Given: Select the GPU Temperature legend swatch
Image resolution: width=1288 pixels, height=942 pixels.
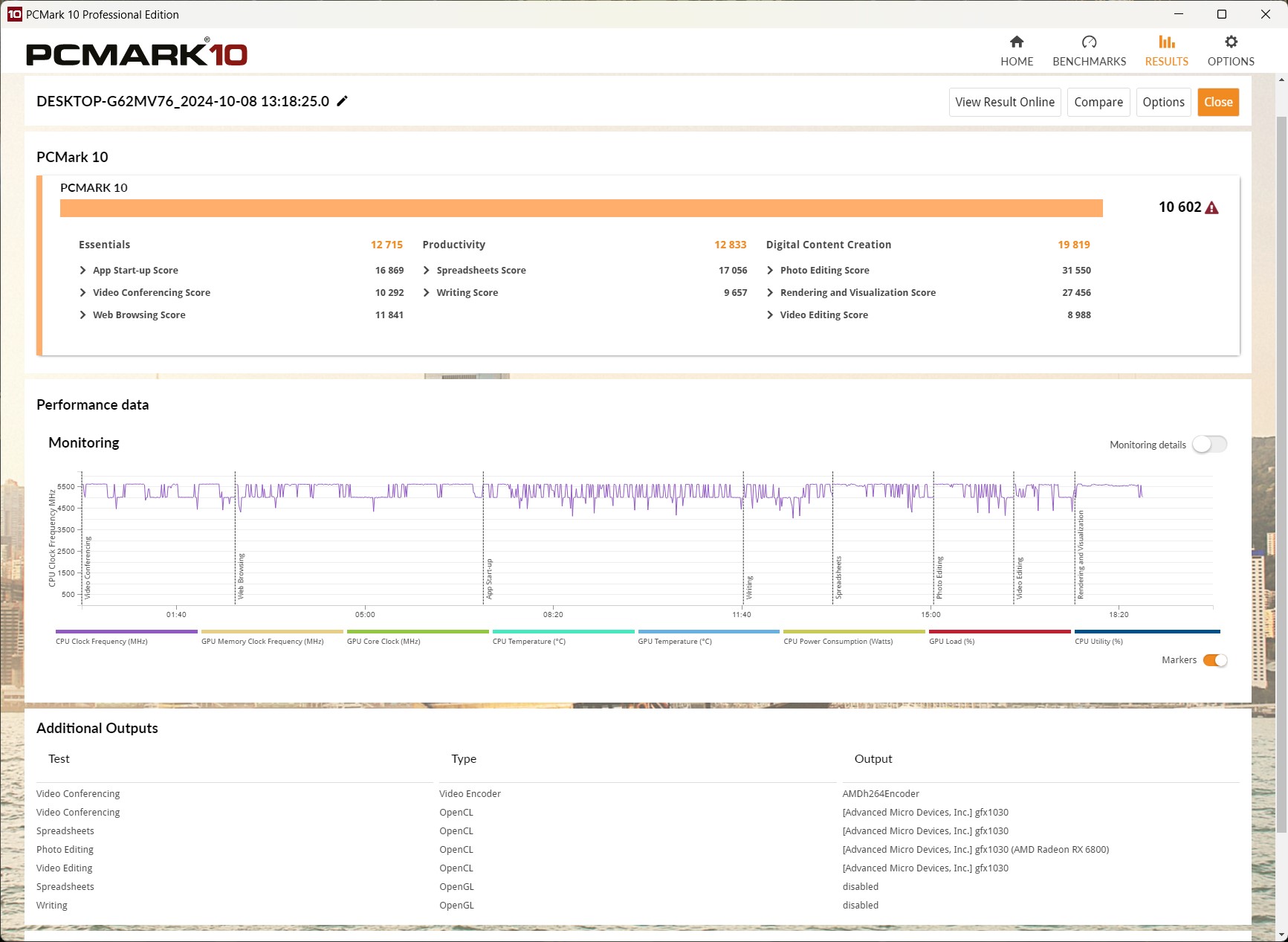Looking at the screenshot, I should click(x=709, y=632).
